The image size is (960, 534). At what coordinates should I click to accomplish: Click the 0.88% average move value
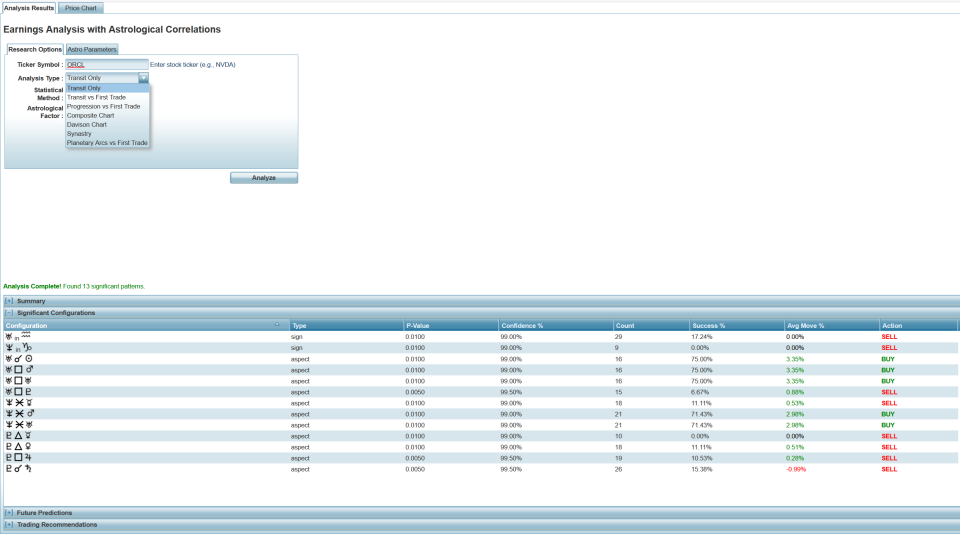(x=795, y=392)
